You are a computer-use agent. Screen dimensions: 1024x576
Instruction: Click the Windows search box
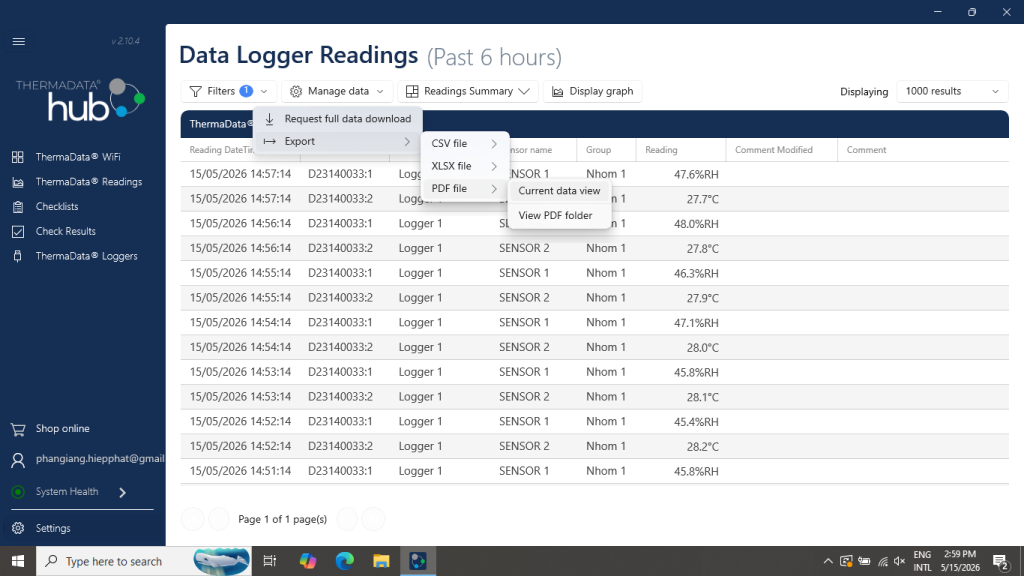[x=144, y=561]
